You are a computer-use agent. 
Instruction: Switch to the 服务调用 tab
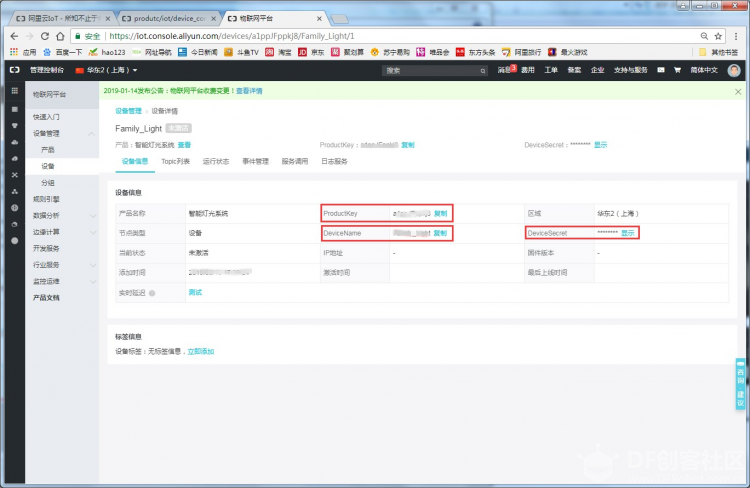tap(295, 161)
